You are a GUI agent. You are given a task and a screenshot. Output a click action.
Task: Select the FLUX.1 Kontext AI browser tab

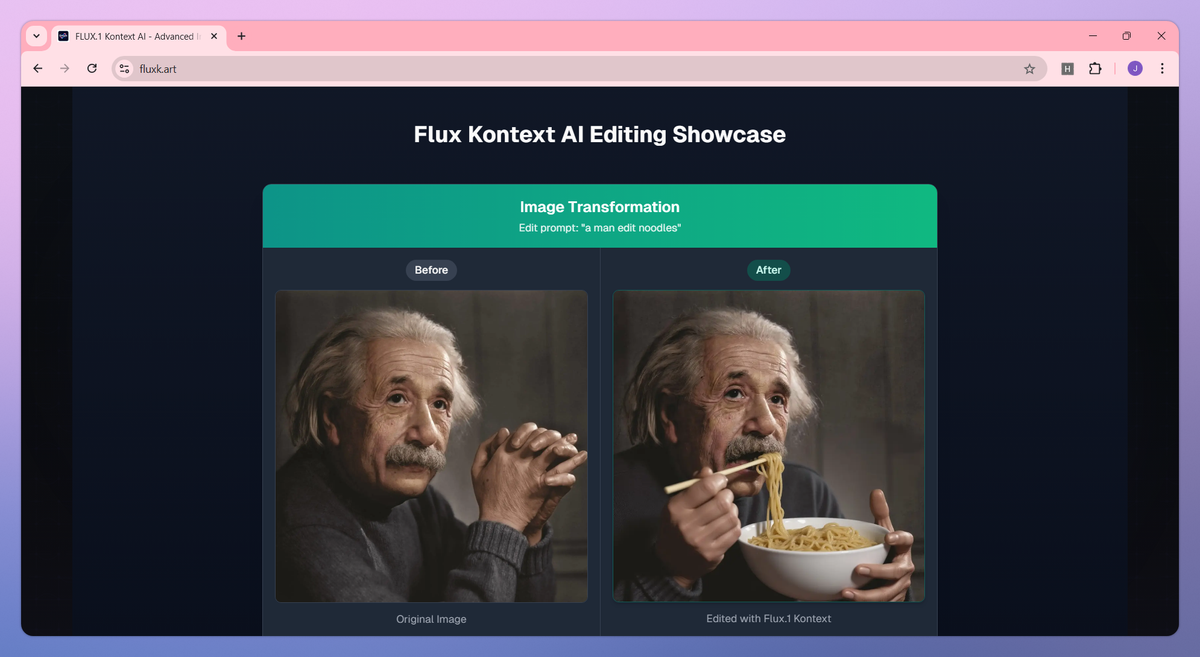(x=135, y=35)
